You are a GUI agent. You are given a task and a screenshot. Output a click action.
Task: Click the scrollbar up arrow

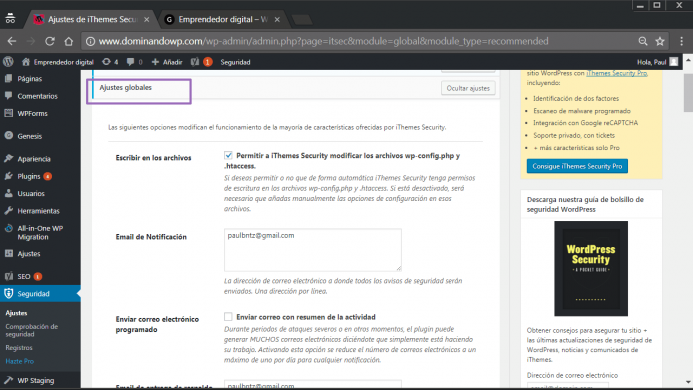pyautogui.click(x=688, y=59)
